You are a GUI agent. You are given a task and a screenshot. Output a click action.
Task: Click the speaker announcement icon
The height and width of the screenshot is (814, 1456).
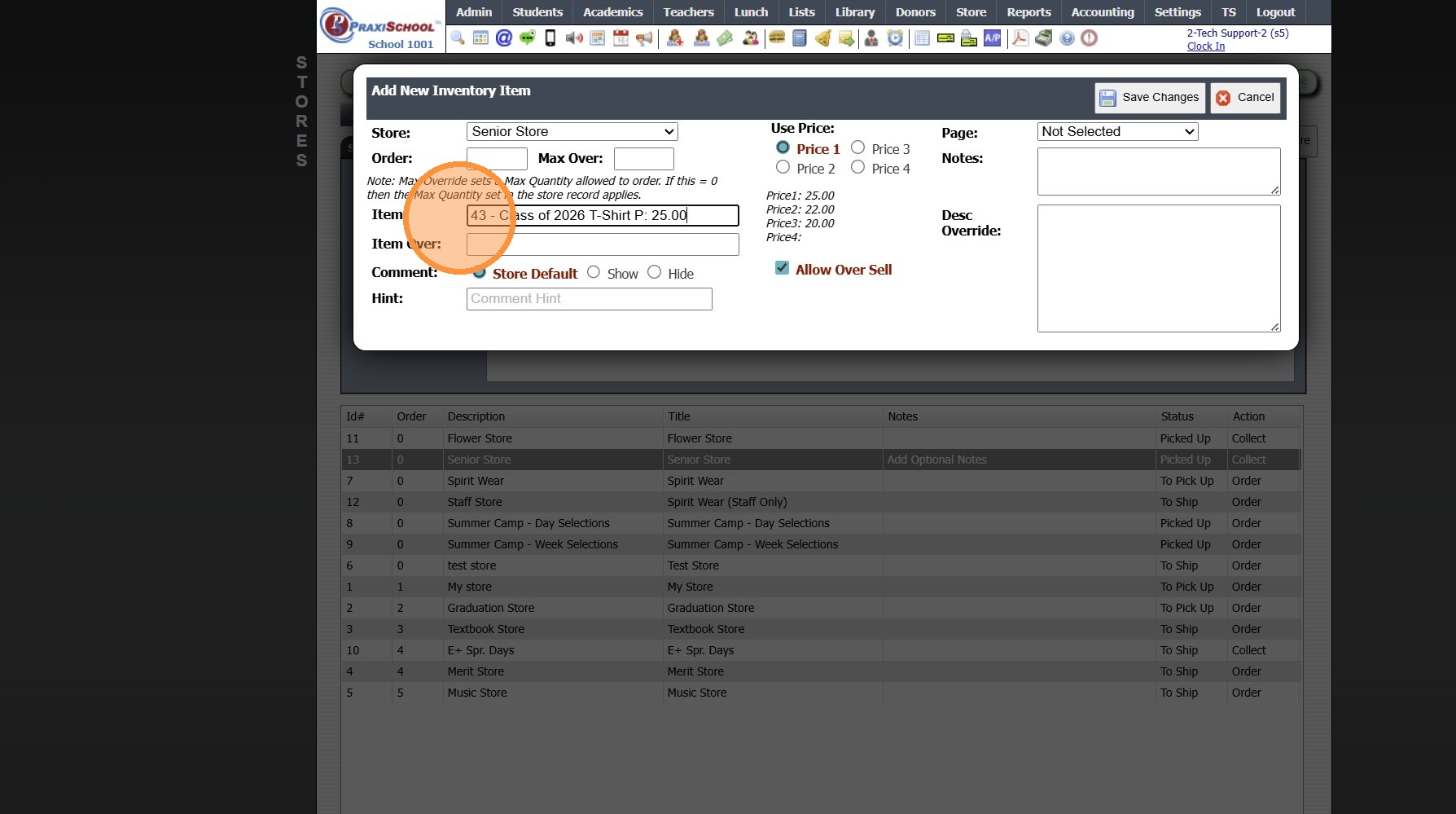tap(574, 38)
